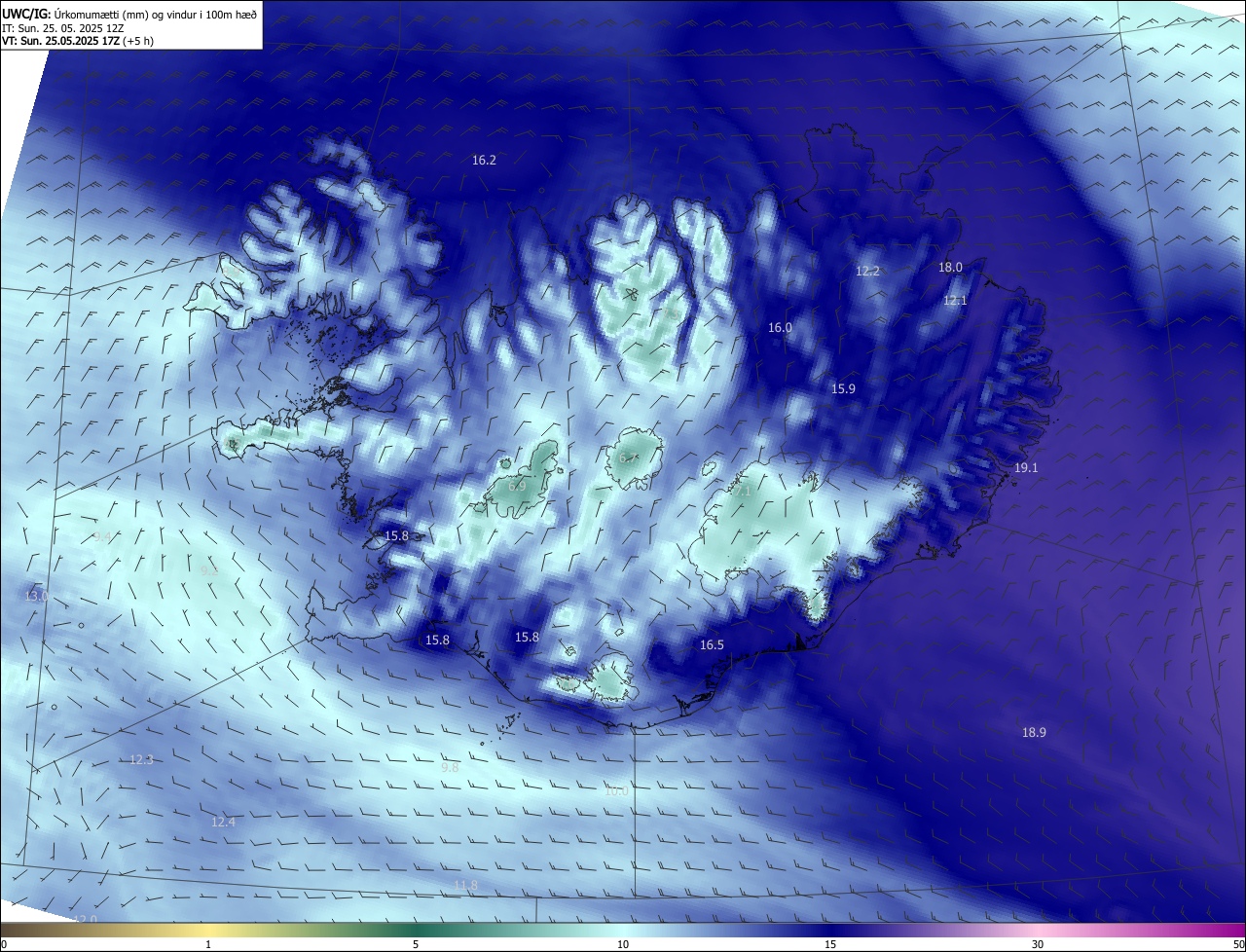
Task: Click the valid time line "VT: Sun. 25.05.2025 17Z (+5 h)"
Action: click(78, 41)
